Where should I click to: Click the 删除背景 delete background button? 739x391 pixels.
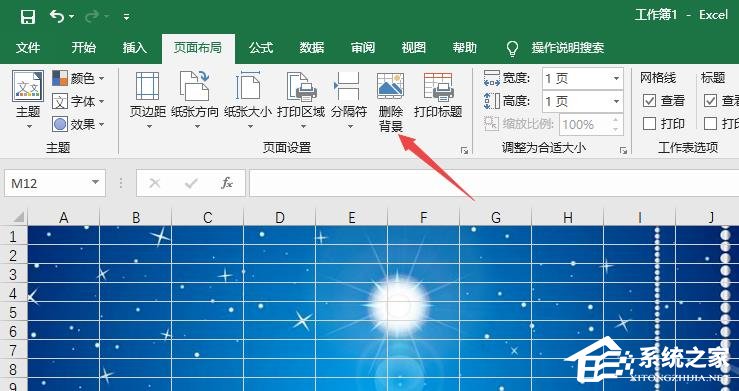tap(390, 102)
